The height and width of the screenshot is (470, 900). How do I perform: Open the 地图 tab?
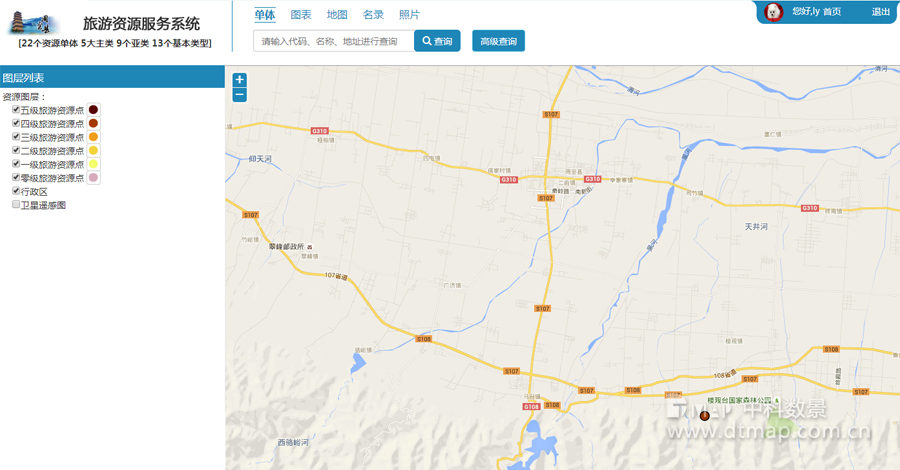(x=337, y=15)
